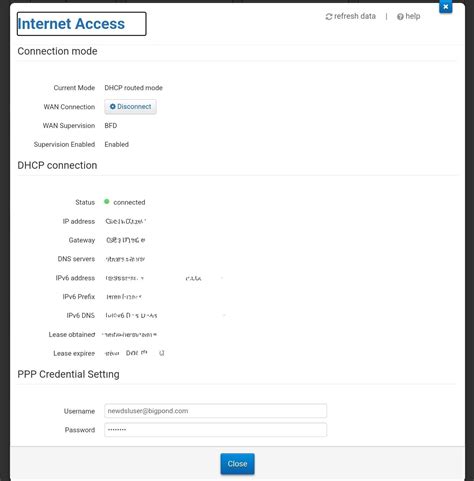Viewport: 474px width, 481px height.
Task: Select the IP address value text
Action: pyautogui.click(x=126, y=221)
